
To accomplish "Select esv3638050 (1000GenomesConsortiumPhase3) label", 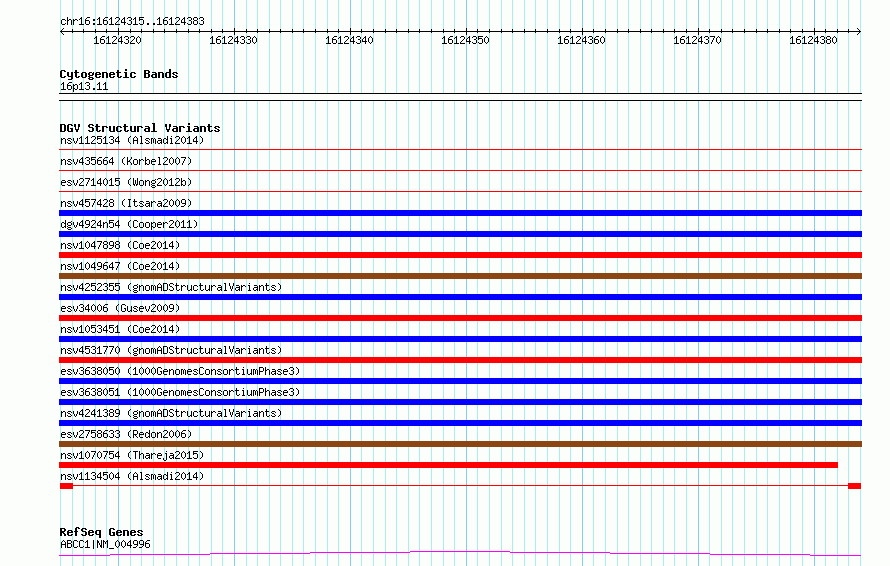I will pos(180,371).
